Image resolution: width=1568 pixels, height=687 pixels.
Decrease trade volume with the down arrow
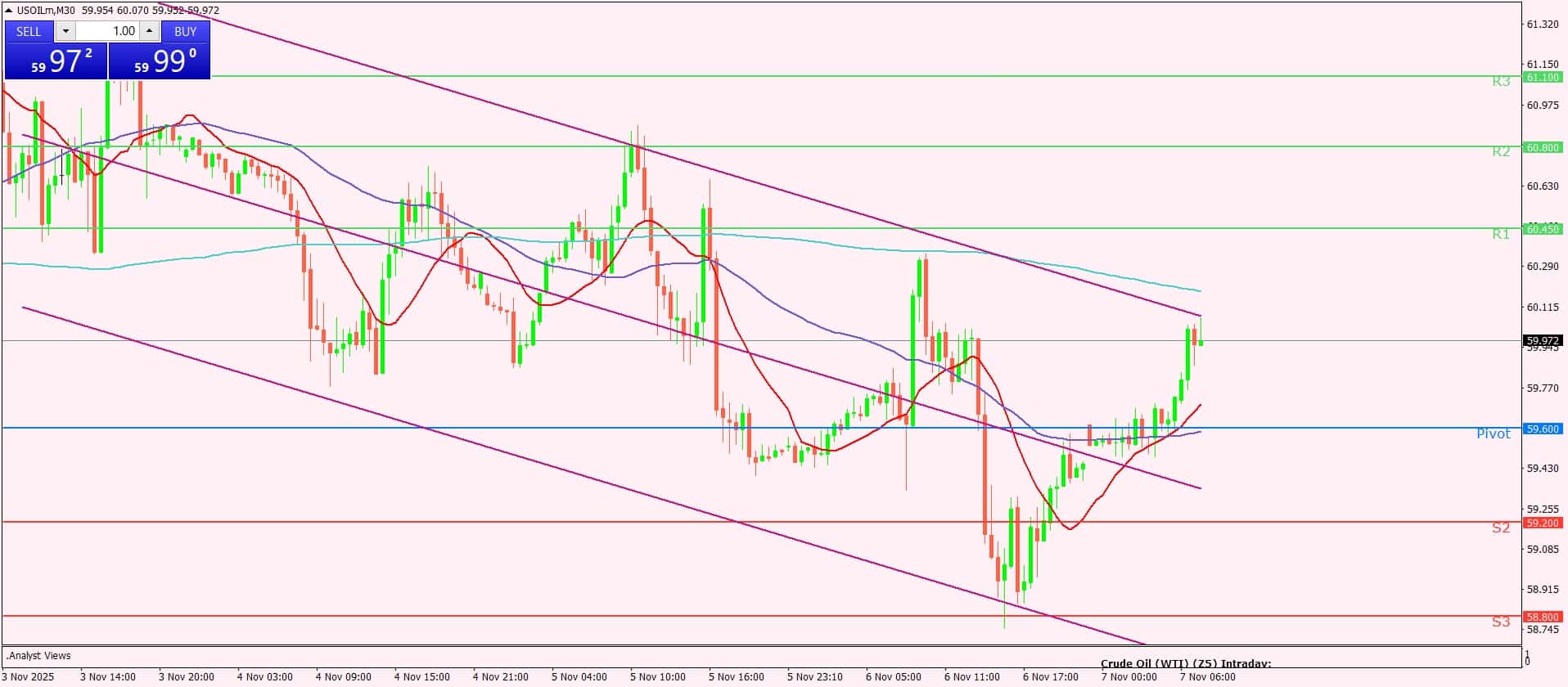pyautogui.click(x=65, y=31)
